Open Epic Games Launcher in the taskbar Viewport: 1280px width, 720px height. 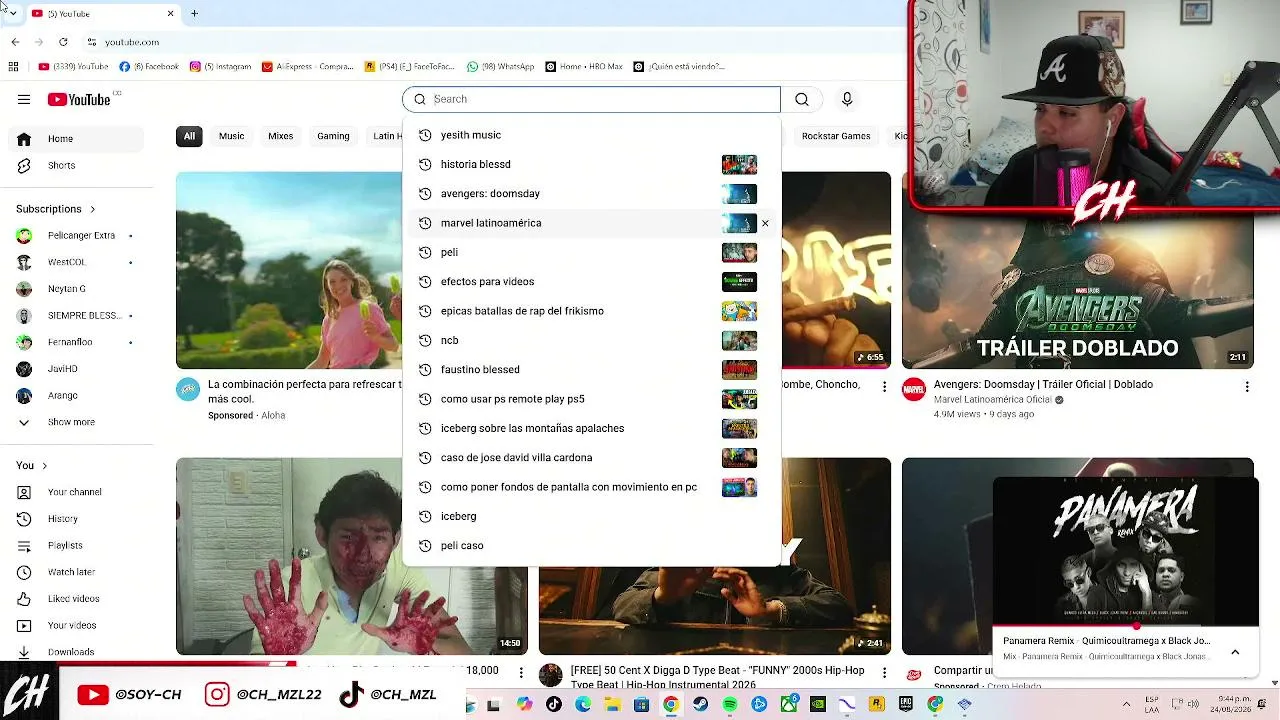coord(906,704)
